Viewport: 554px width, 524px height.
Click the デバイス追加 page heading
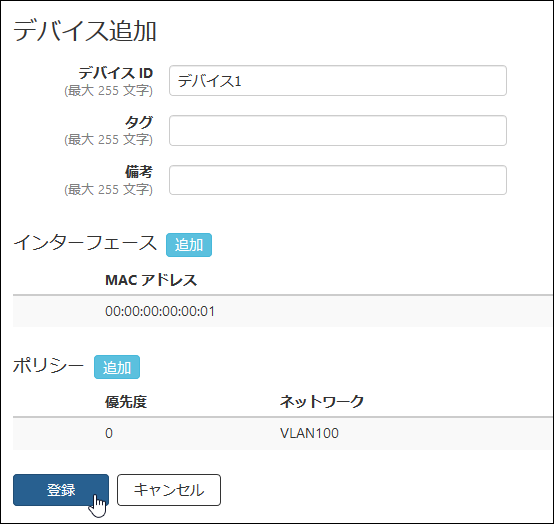click(84, 31)
